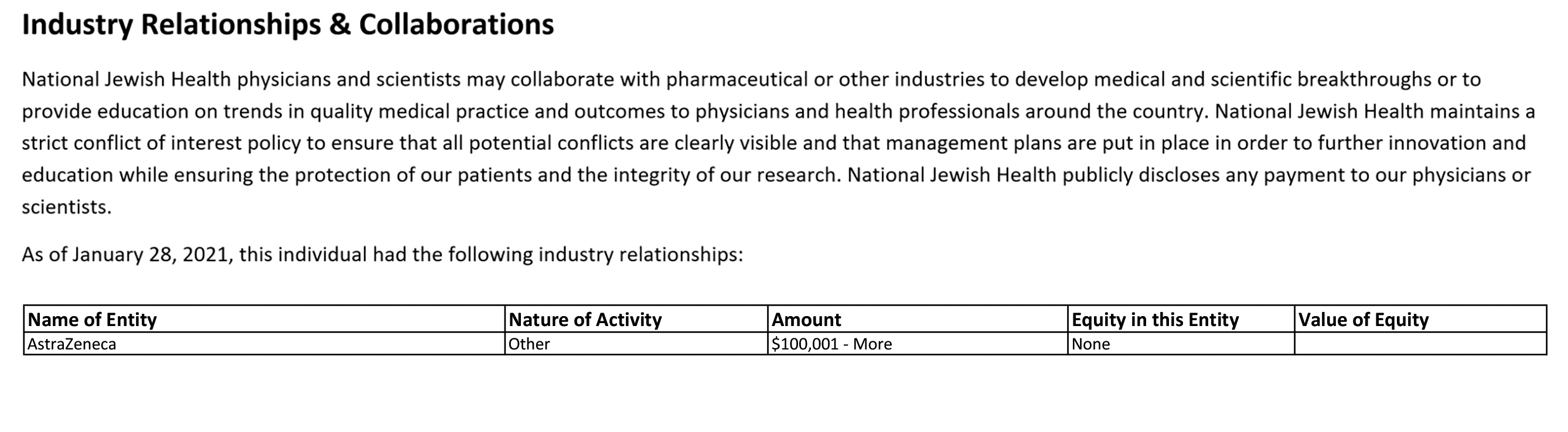Image resolution: width=1568 pixels, height=432 pixels.
Task: Select the AstraZeneca entity cell
Action: click(x=264, y=344)
